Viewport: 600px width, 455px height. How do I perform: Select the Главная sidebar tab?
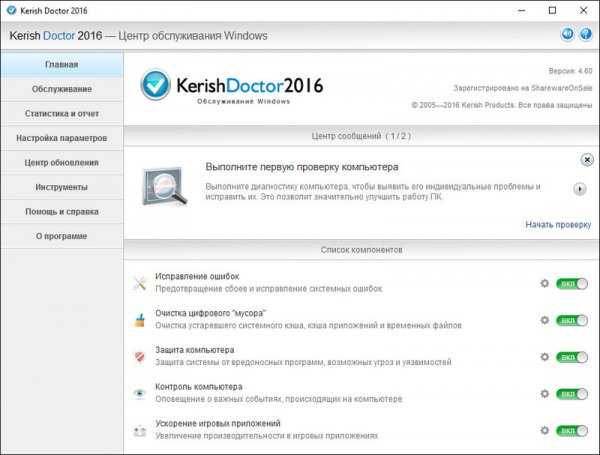pyautogui.click(x=62, y=65)
